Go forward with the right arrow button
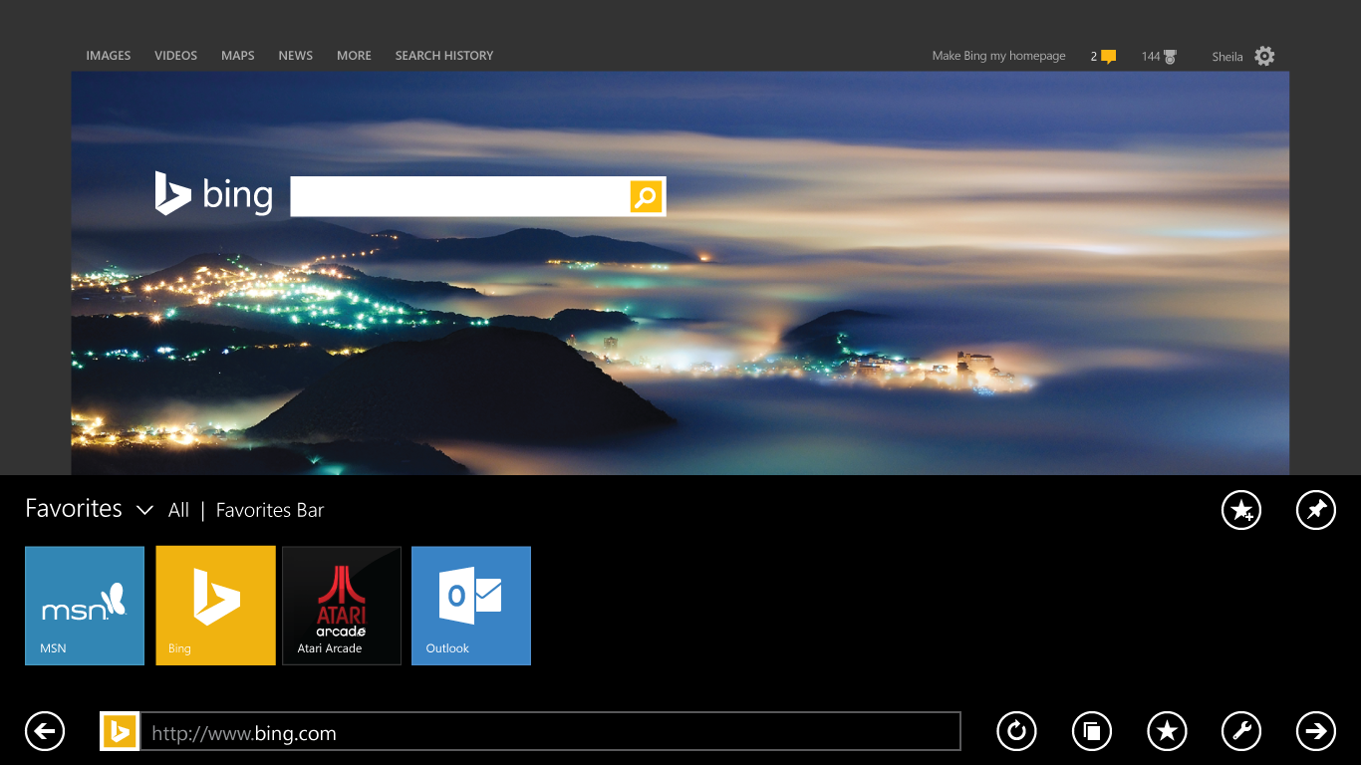Viewport: 1361px width, 765px height. coord(1316,731)
